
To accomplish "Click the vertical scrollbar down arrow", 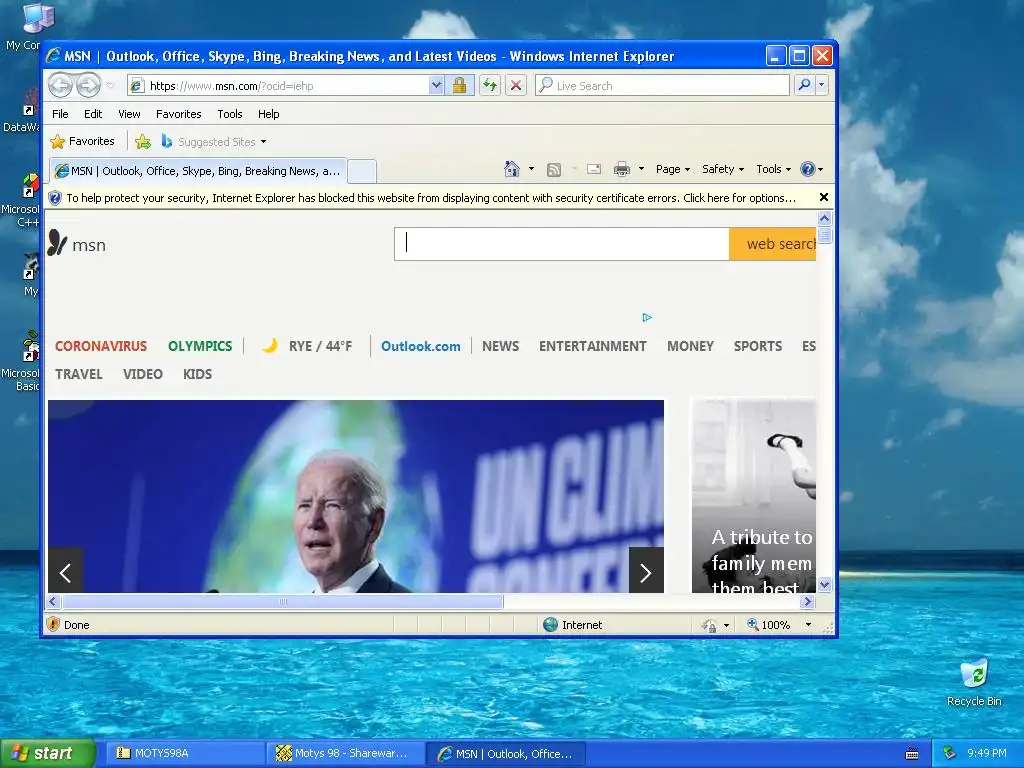I will click(x=824, y=584).
